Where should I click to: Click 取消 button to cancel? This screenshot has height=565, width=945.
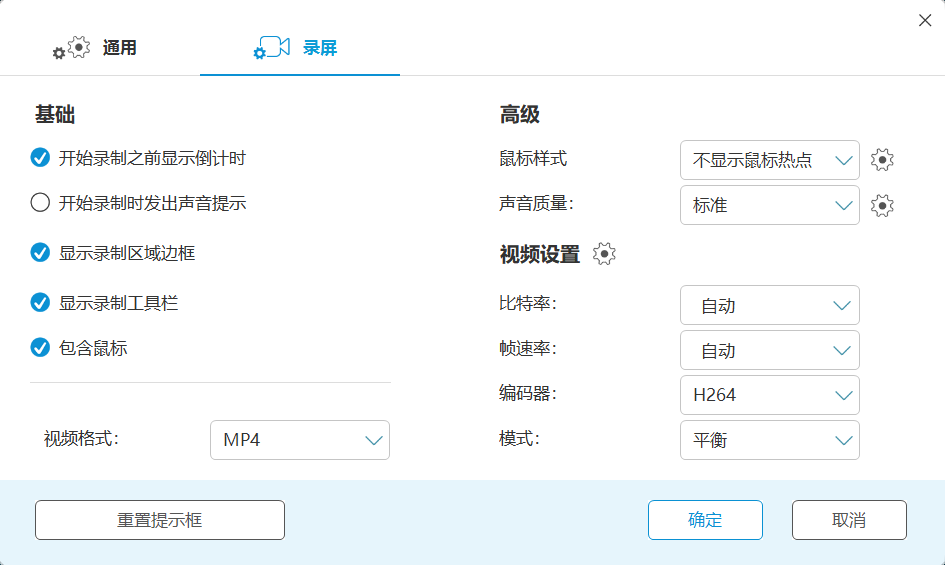pos(849,520)
